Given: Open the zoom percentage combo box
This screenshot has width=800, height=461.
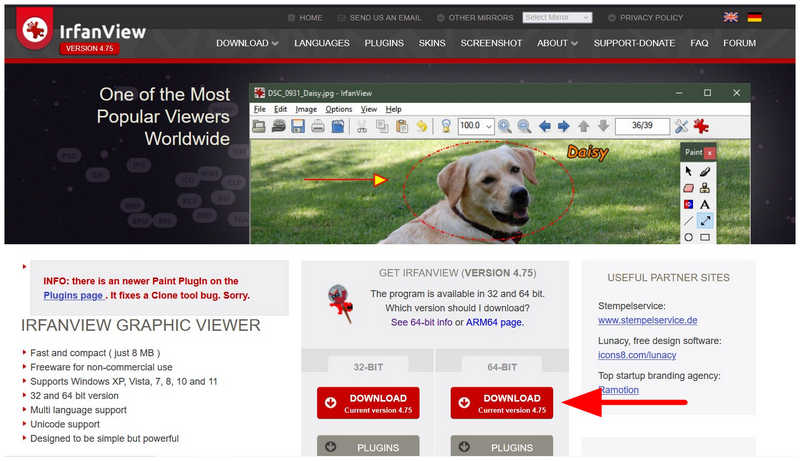Looking at the screenshot, I should [x=476, y=126].
